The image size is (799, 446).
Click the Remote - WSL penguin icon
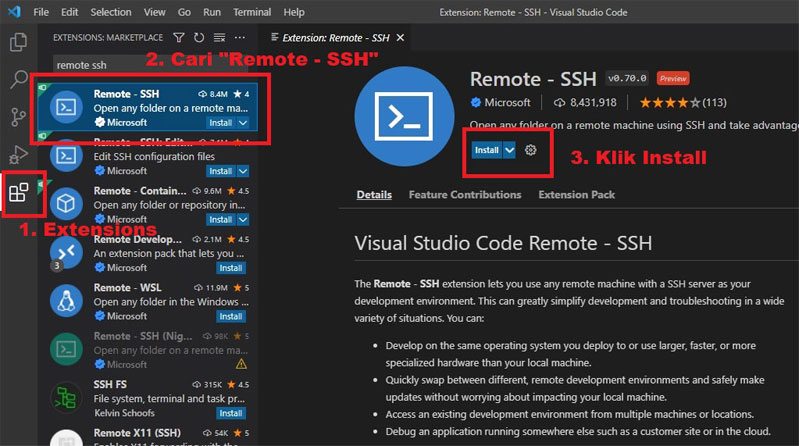click(66, 301)
